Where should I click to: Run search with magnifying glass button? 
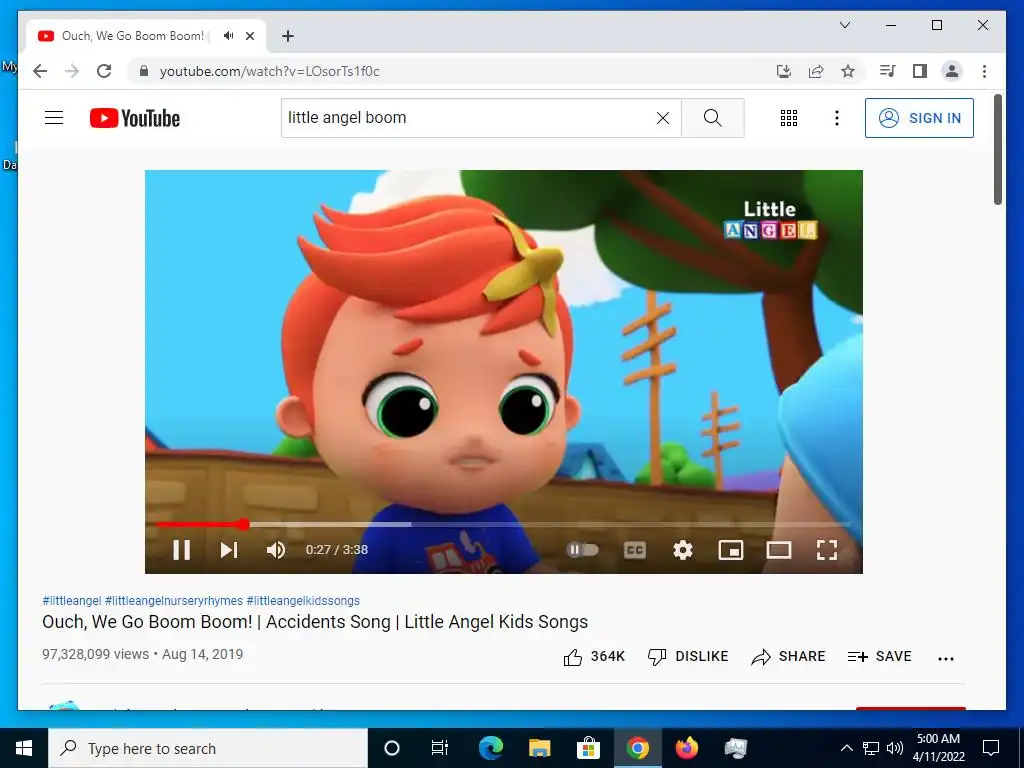pyautogui.click(x=712, y=118)
